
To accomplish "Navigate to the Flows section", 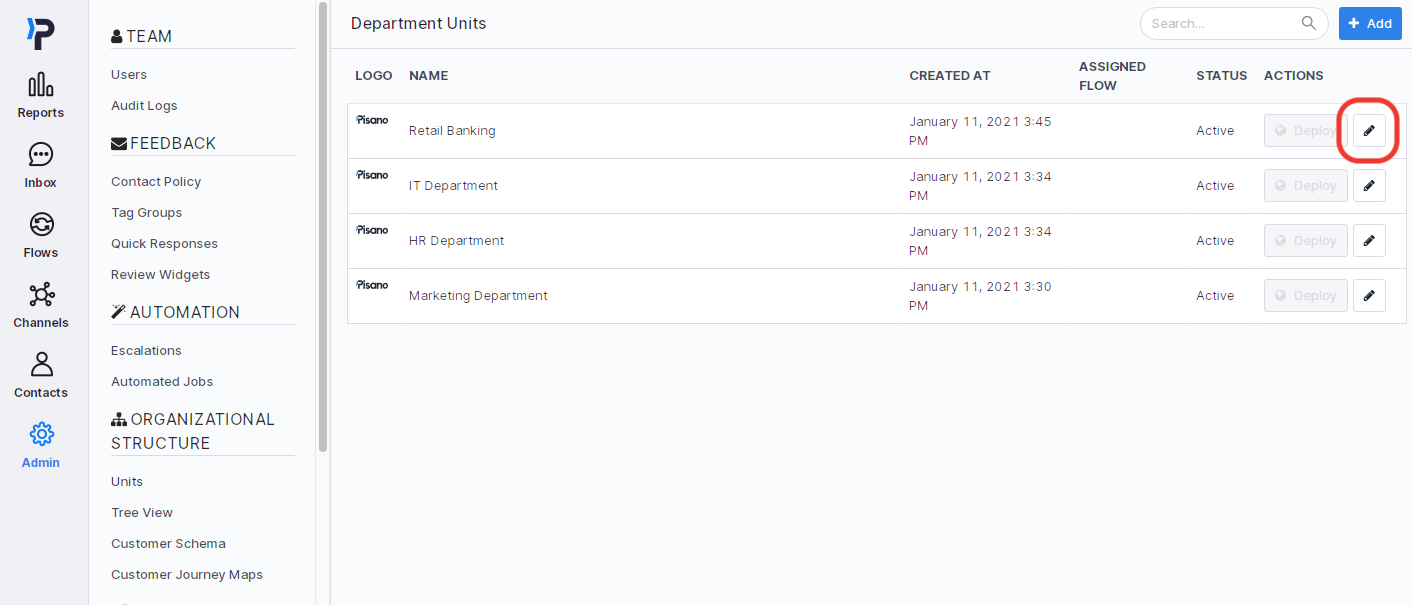I will tap(40, 235).
